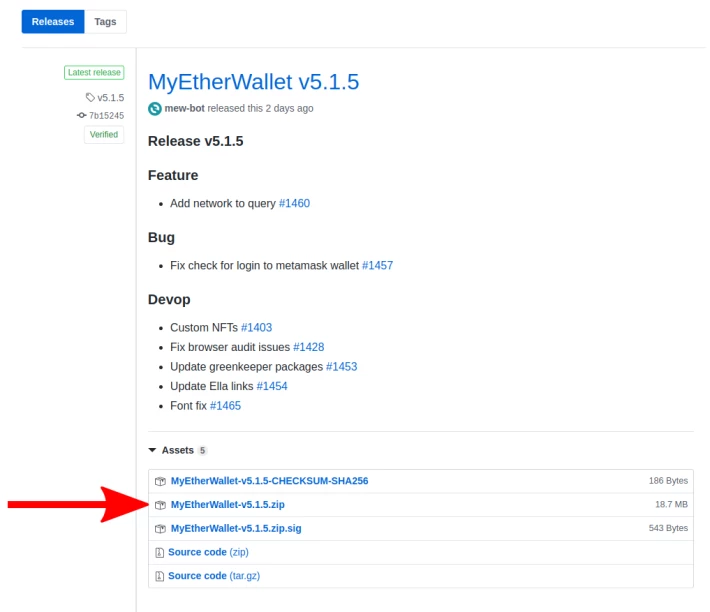Open the v5.1.5 tag link
Screen dimensions: 710x612
[x=110, y=98]
